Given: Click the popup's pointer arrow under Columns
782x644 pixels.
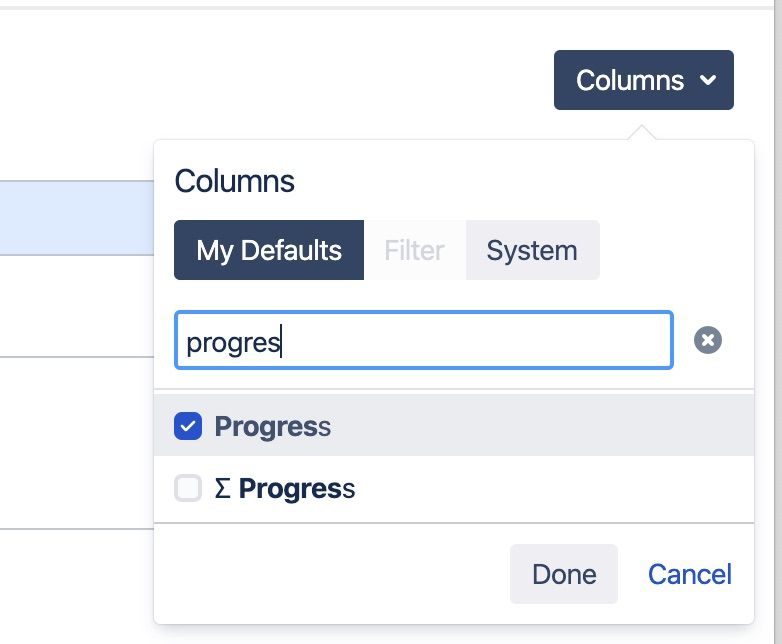Looking at the screenshot, I should 644,133.
